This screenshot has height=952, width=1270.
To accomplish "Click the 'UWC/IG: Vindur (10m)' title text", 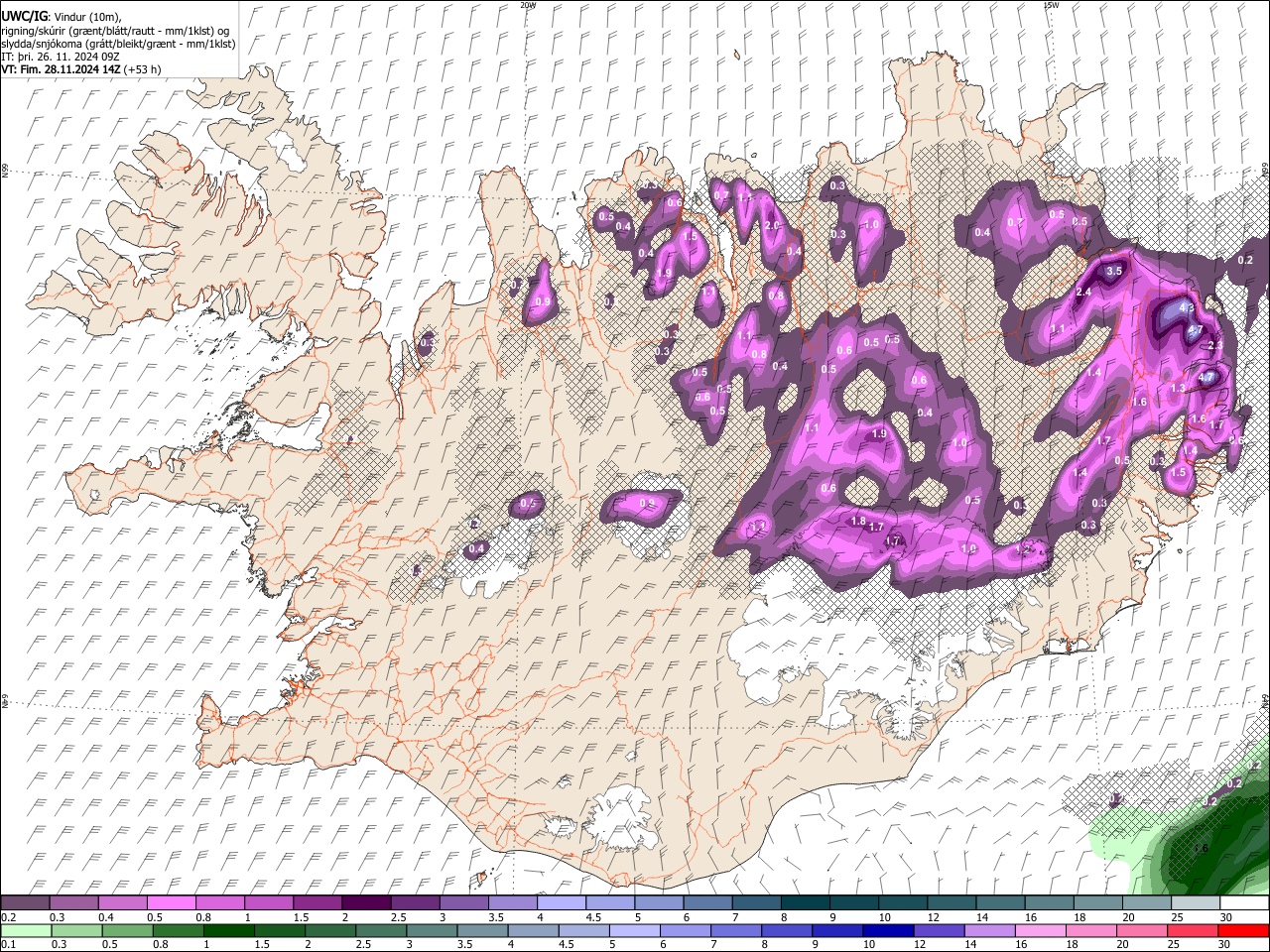I will pyautogui.click(x=62, y=17).
